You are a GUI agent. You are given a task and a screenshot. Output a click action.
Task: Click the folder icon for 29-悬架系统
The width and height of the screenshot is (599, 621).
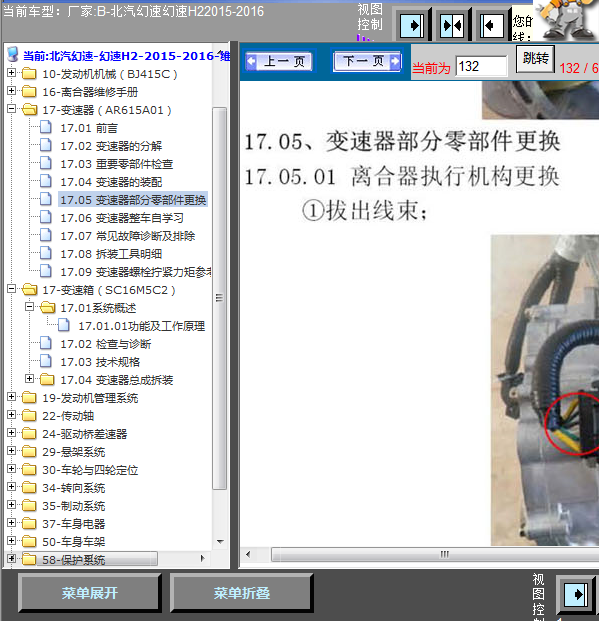point(29,451)
